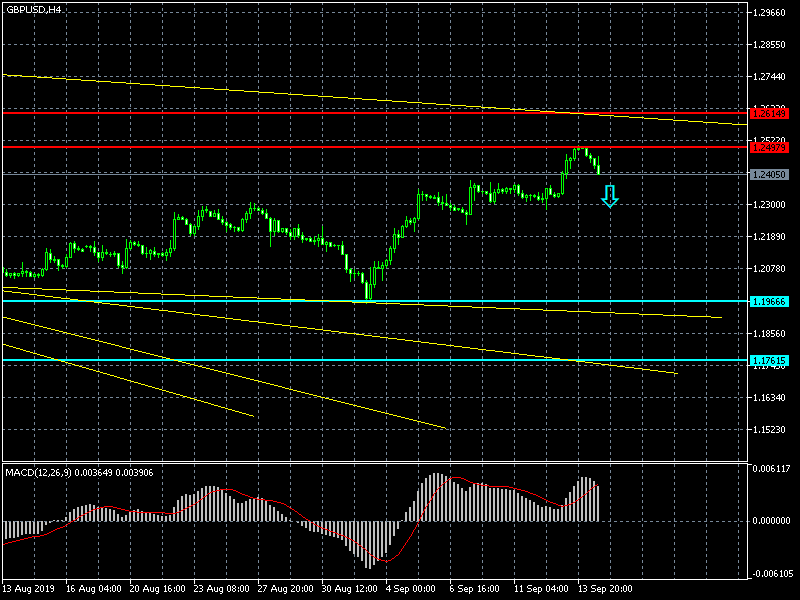
Task: Select the red 1.24979 price tag
Action: [x=769, y=147]
